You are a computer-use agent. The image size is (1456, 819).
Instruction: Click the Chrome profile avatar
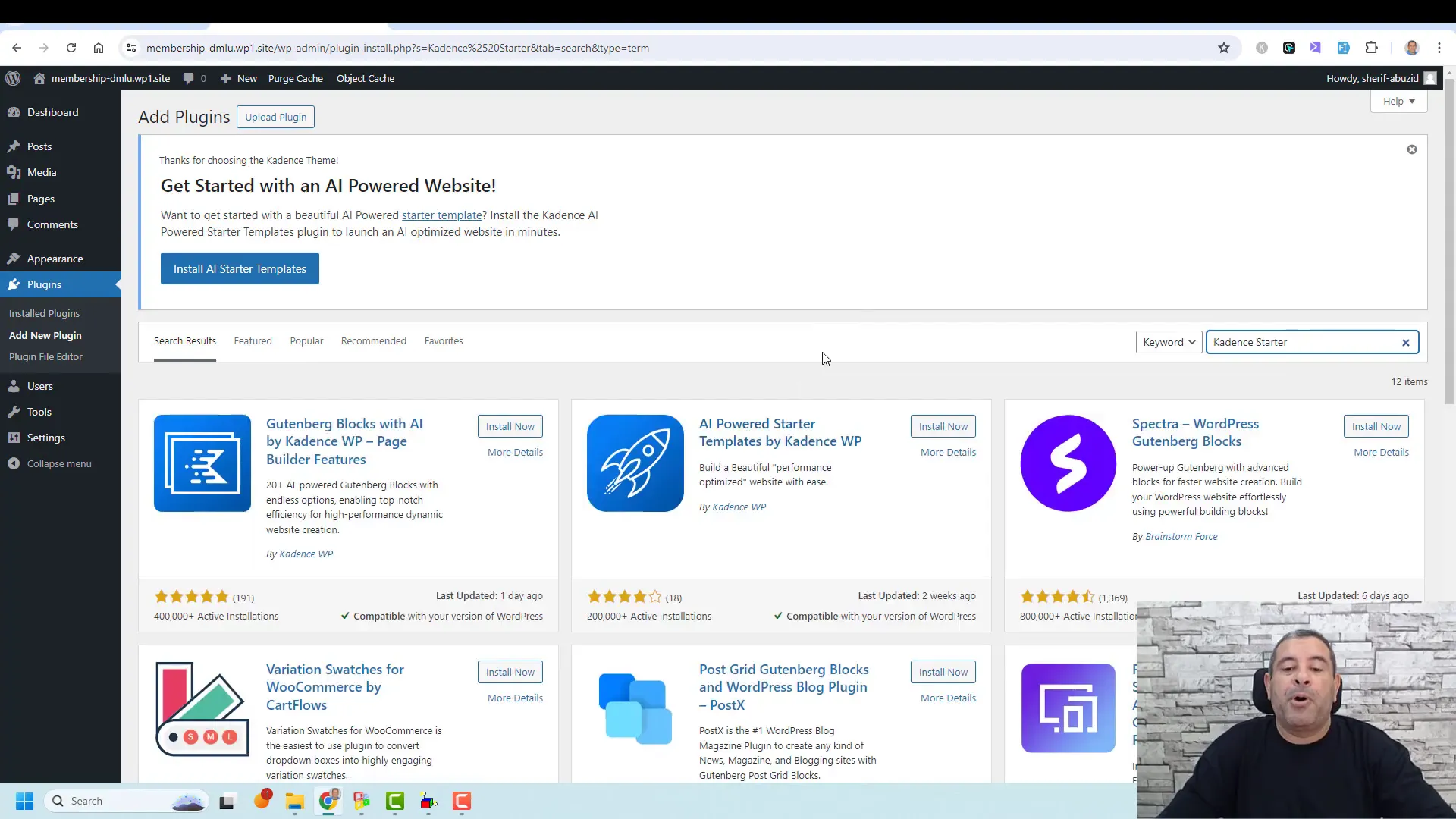tap(1411, 48)
